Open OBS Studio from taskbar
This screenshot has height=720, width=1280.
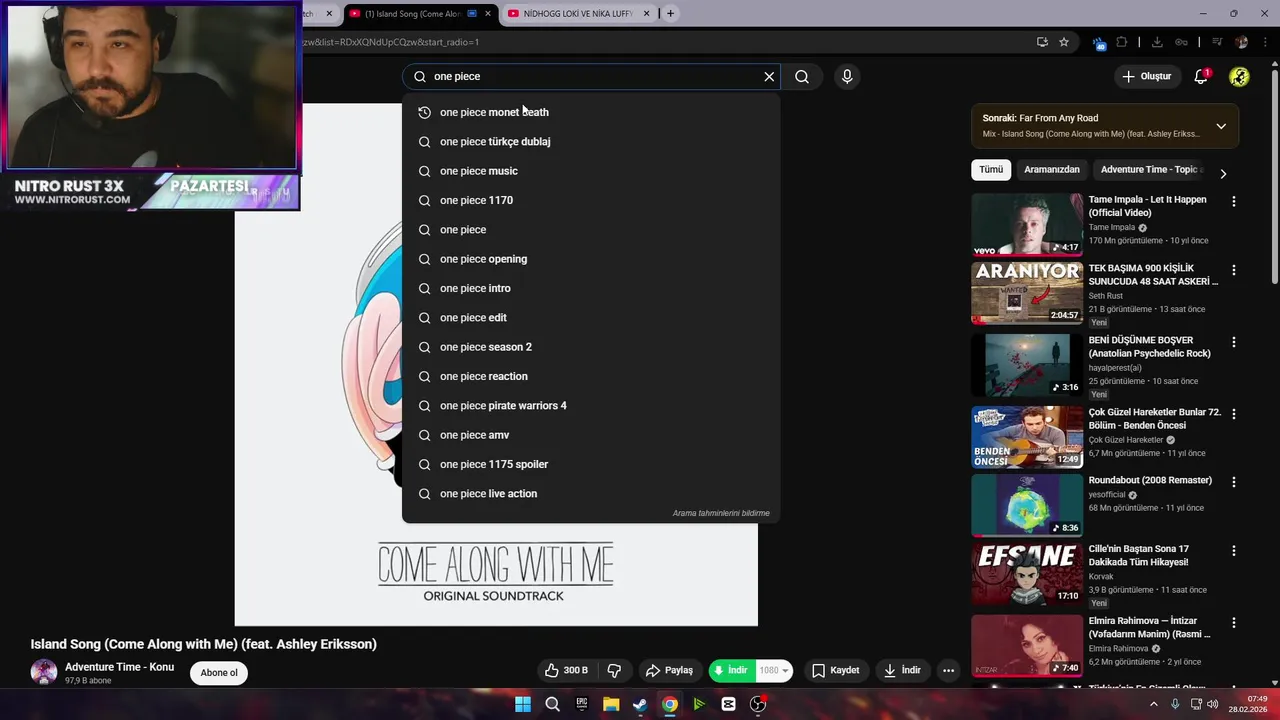758,704
